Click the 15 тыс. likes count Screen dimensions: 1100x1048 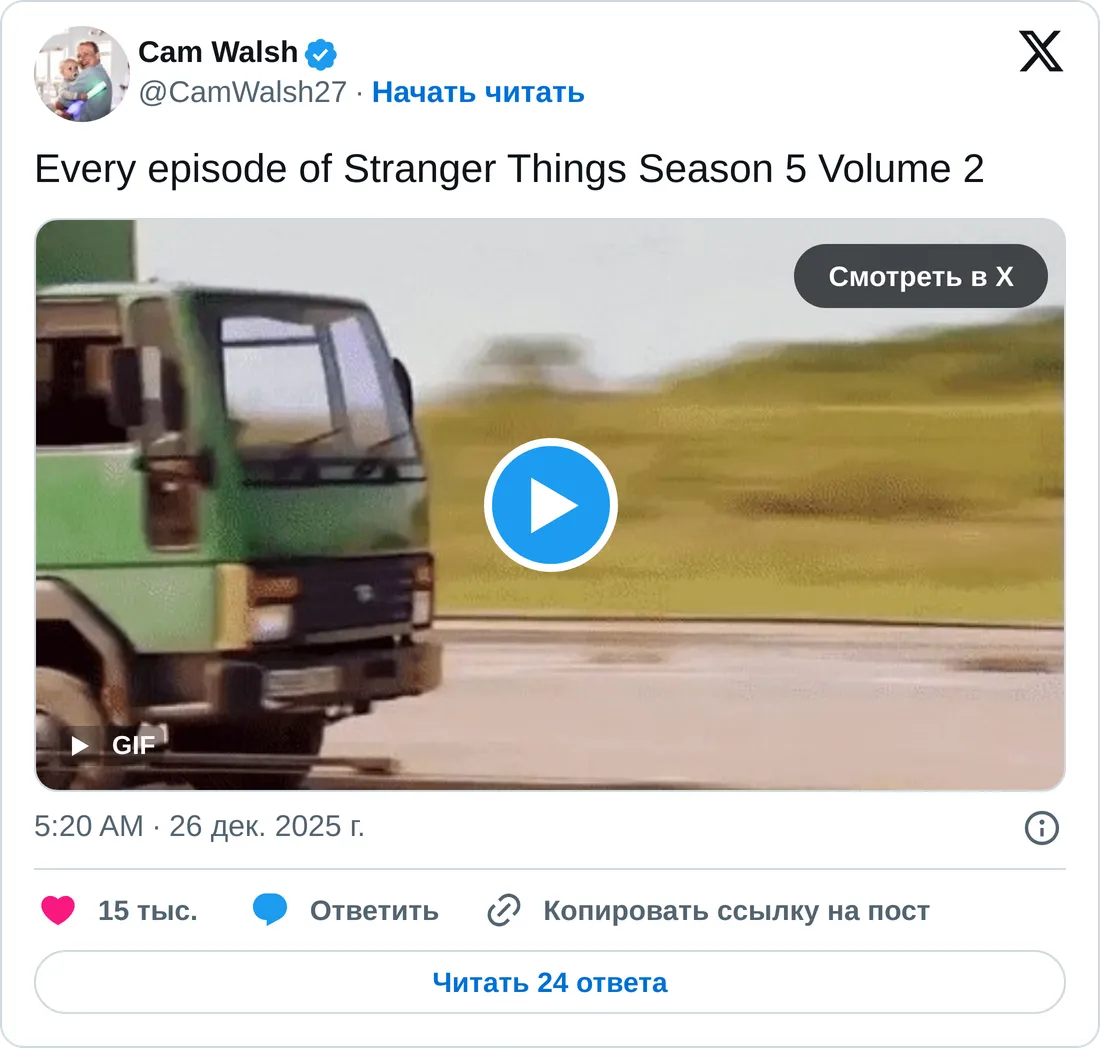pyautogui.click(x=147, y=911)
